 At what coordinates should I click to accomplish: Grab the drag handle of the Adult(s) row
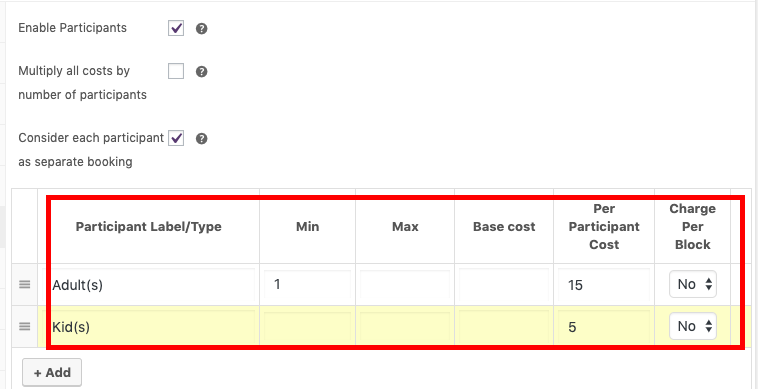point(25,285)
